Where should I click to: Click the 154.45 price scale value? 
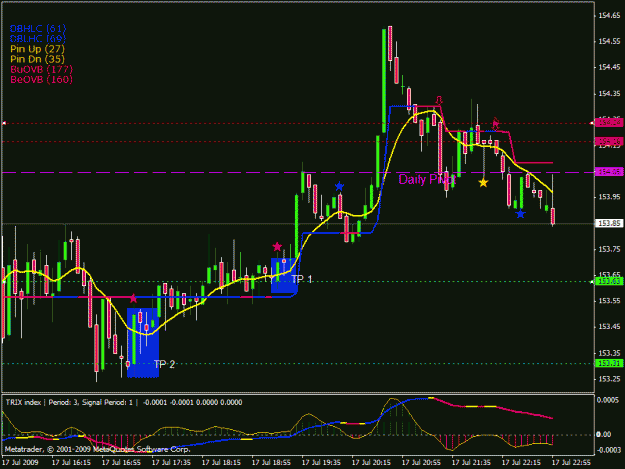(x=609, y=67)
